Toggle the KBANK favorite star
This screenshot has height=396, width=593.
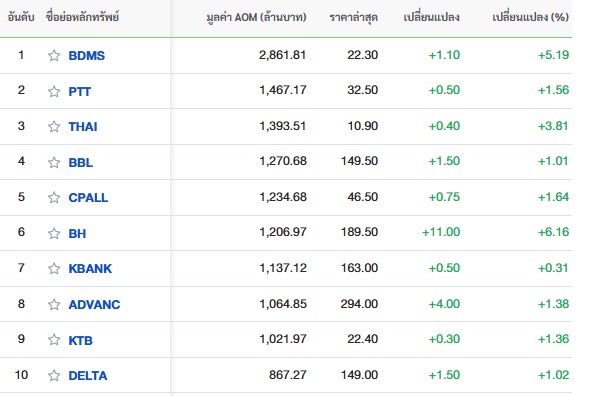(x=54, y=269)
